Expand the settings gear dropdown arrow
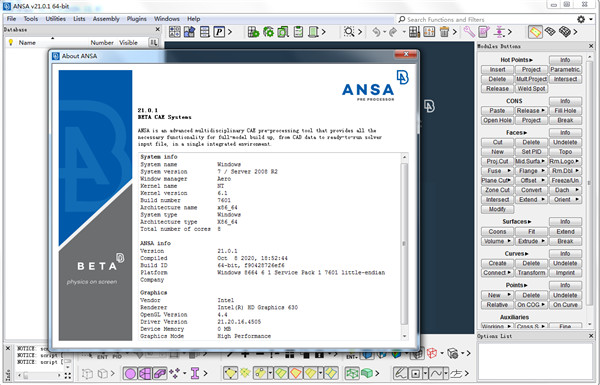 point(591,19)
